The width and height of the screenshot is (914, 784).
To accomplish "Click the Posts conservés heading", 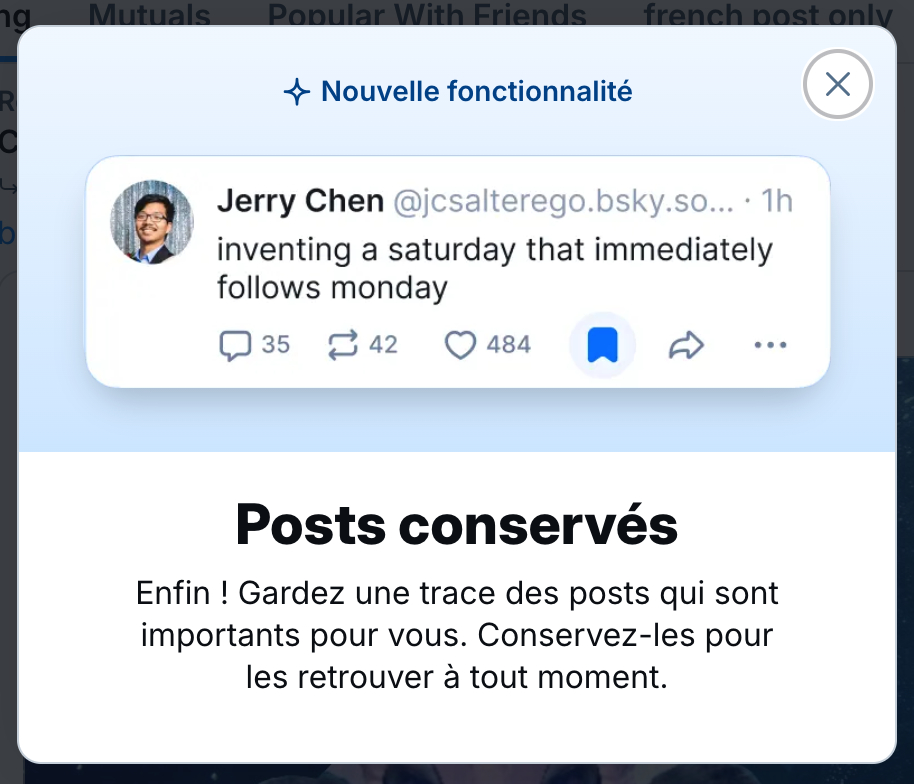I will tap(457, 525).
